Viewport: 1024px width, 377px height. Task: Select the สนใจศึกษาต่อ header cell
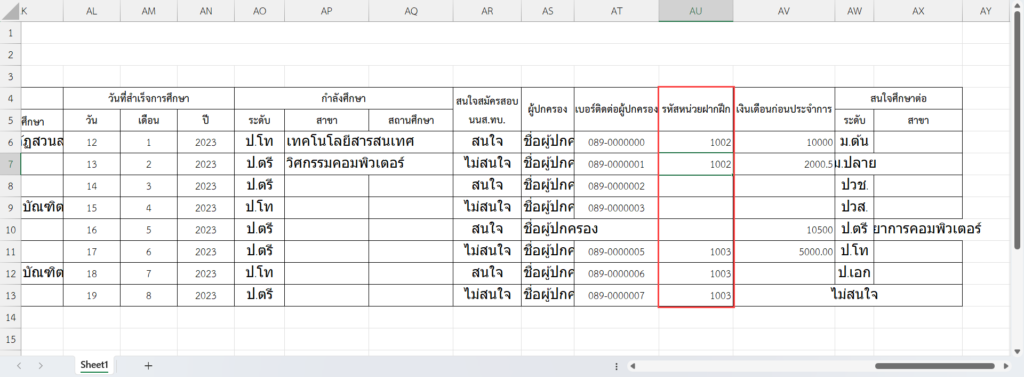899,99
